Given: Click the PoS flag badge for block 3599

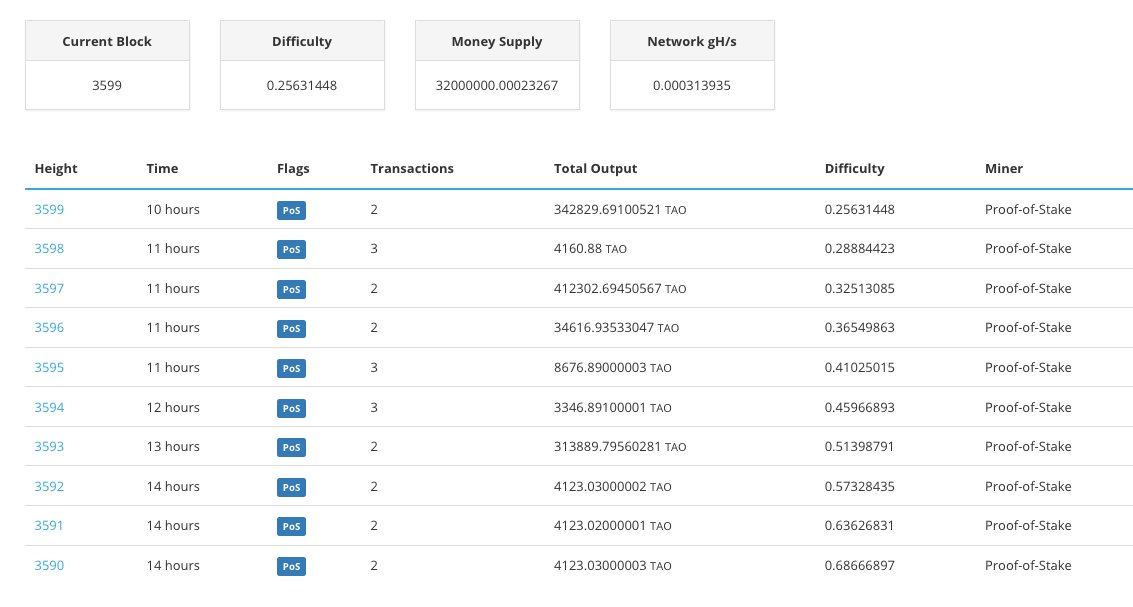Looking at the screenshot, I should (x=291, y=210).
